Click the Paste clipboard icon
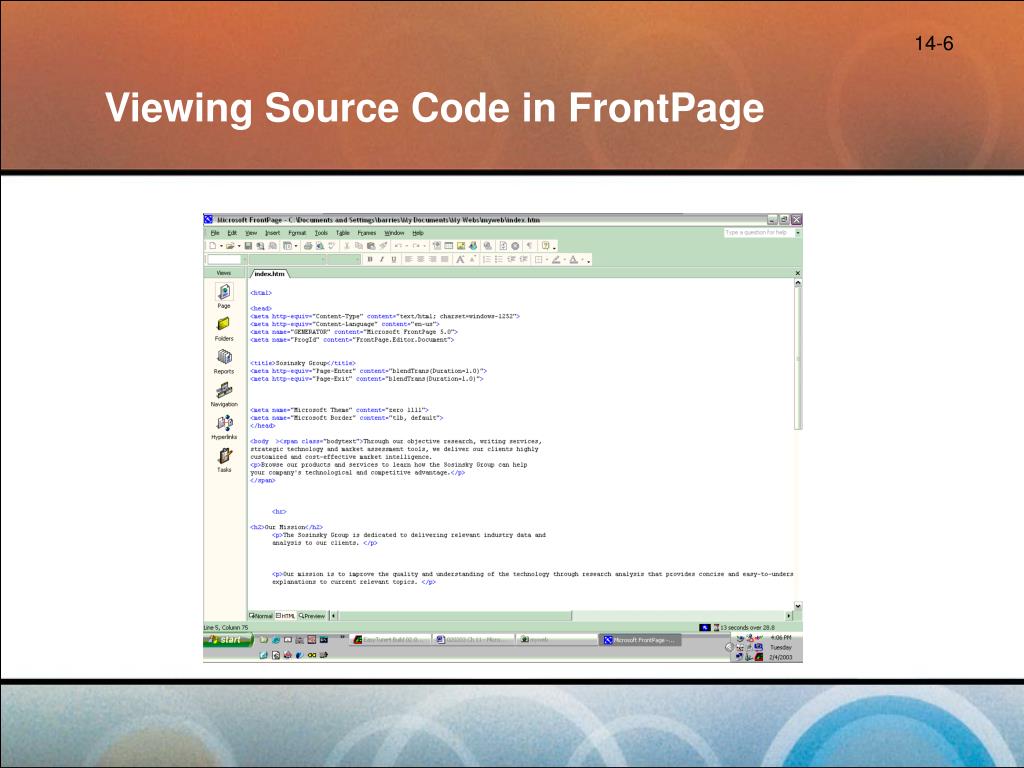 [371, 246]
